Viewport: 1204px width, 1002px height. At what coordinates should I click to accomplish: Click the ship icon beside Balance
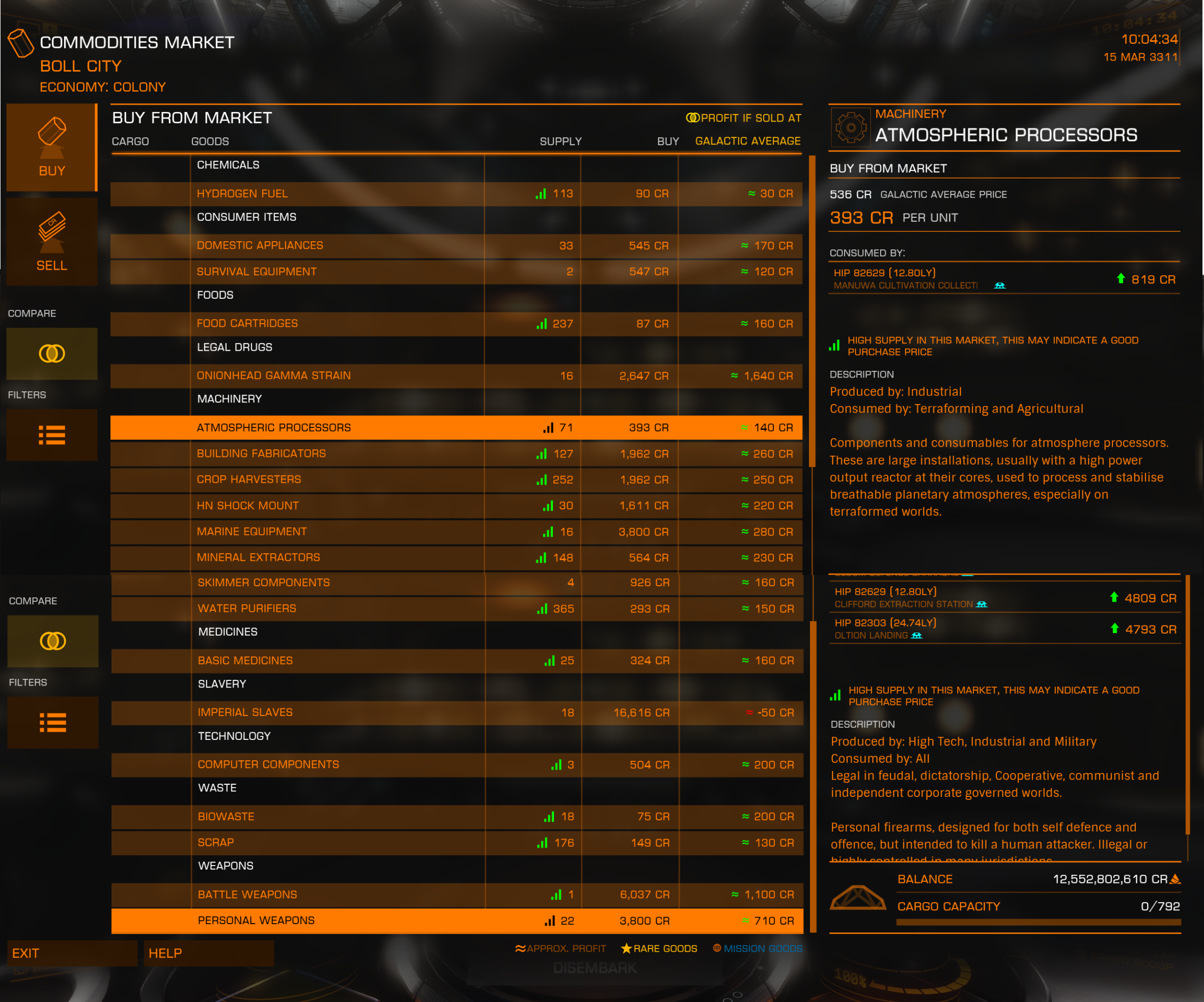(858, 897)
